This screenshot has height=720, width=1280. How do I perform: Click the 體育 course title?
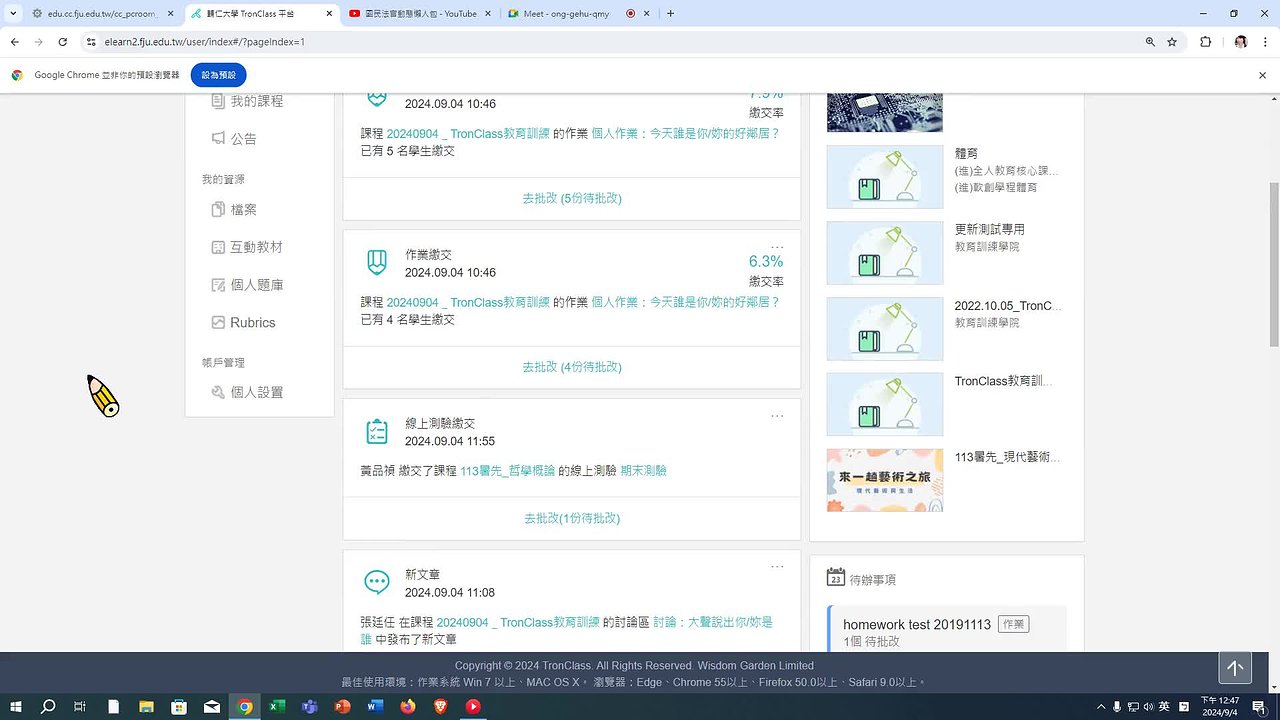967,153
